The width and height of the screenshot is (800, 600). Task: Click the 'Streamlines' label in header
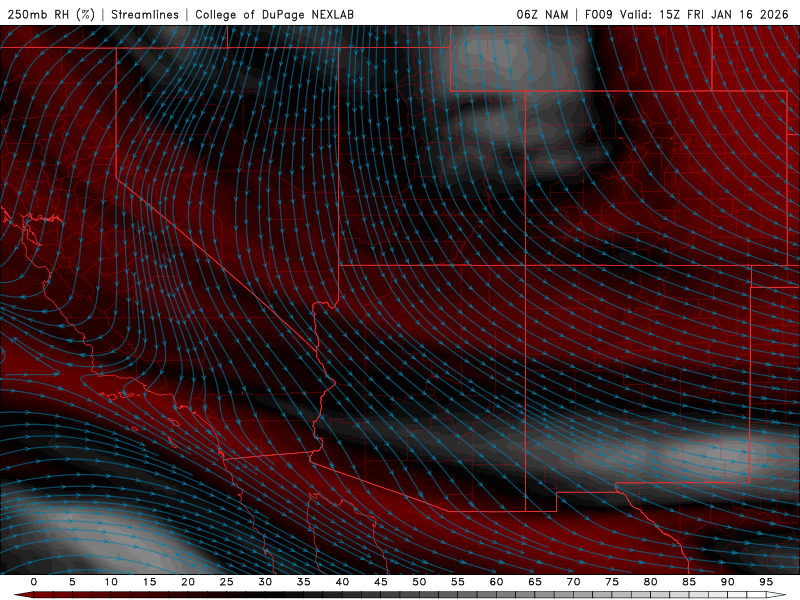tap(145, 14)
